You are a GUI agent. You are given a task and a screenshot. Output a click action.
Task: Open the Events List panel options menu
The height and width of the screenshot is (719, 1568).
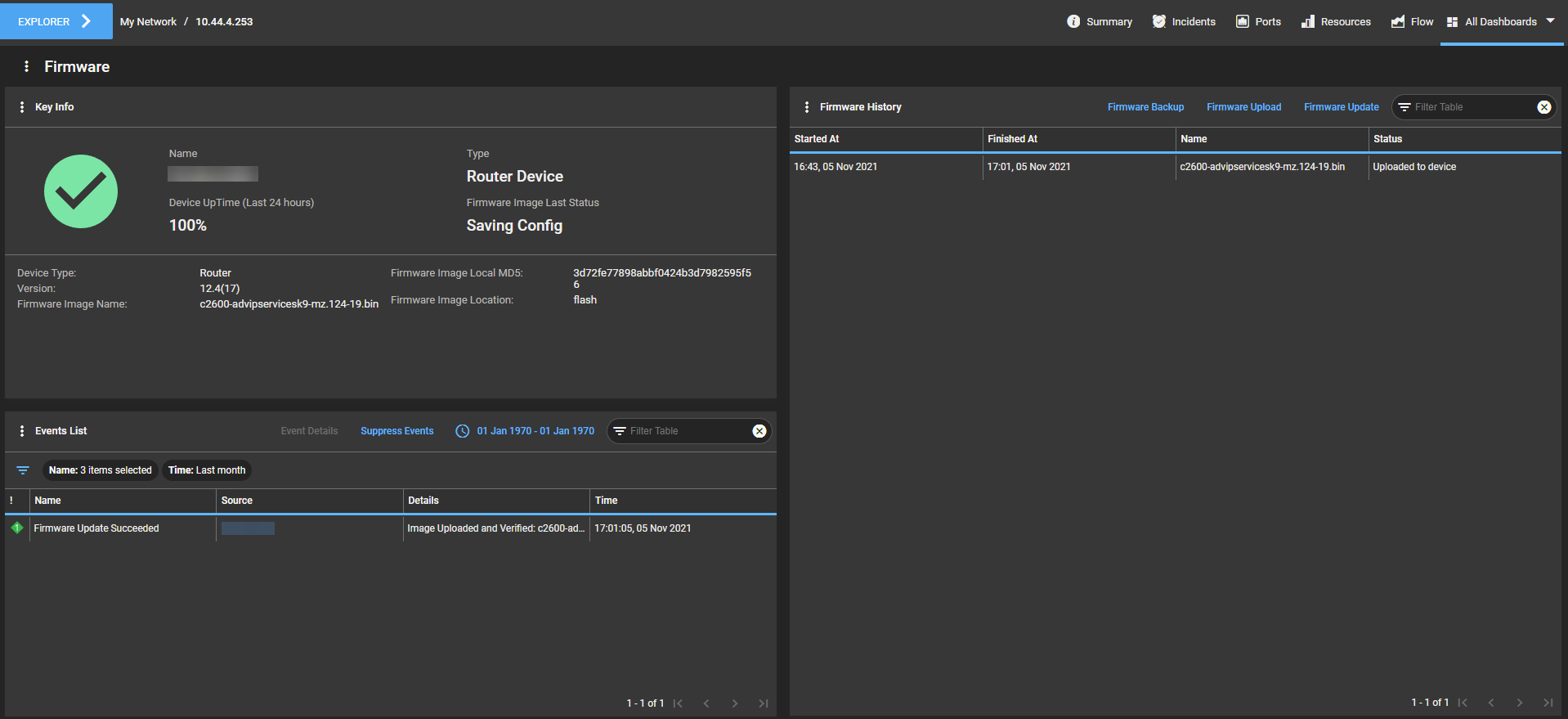click(x=22, y=431)
